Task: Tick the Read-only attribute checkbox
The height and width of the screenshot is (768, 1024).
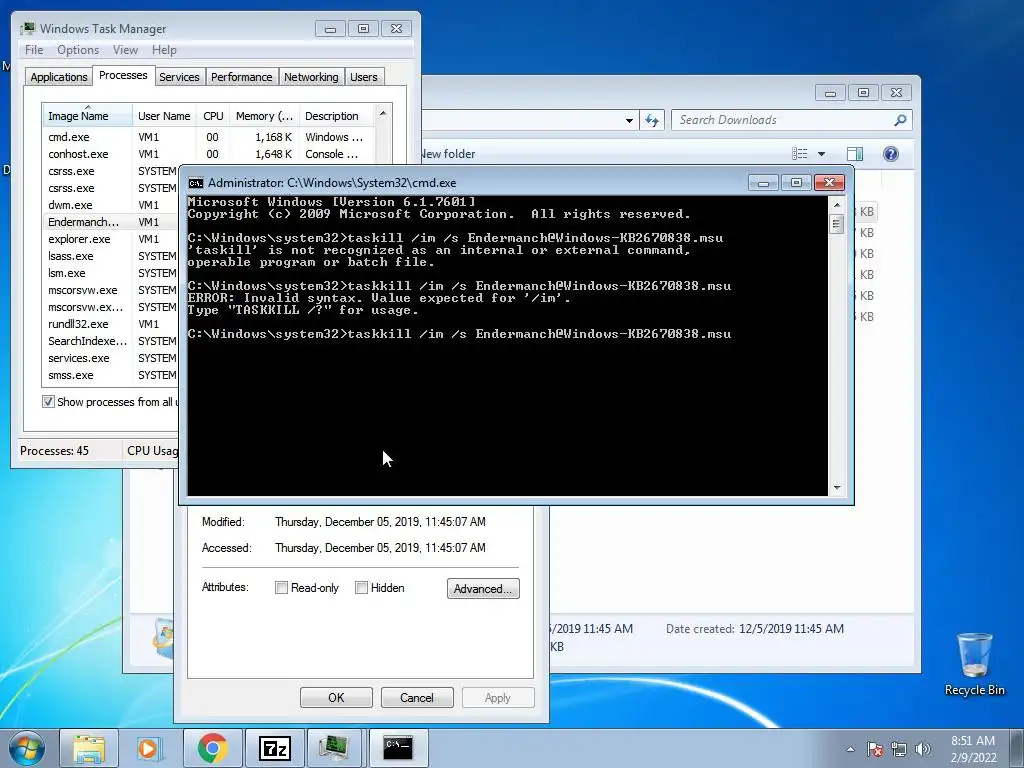Action: point(281,588)
